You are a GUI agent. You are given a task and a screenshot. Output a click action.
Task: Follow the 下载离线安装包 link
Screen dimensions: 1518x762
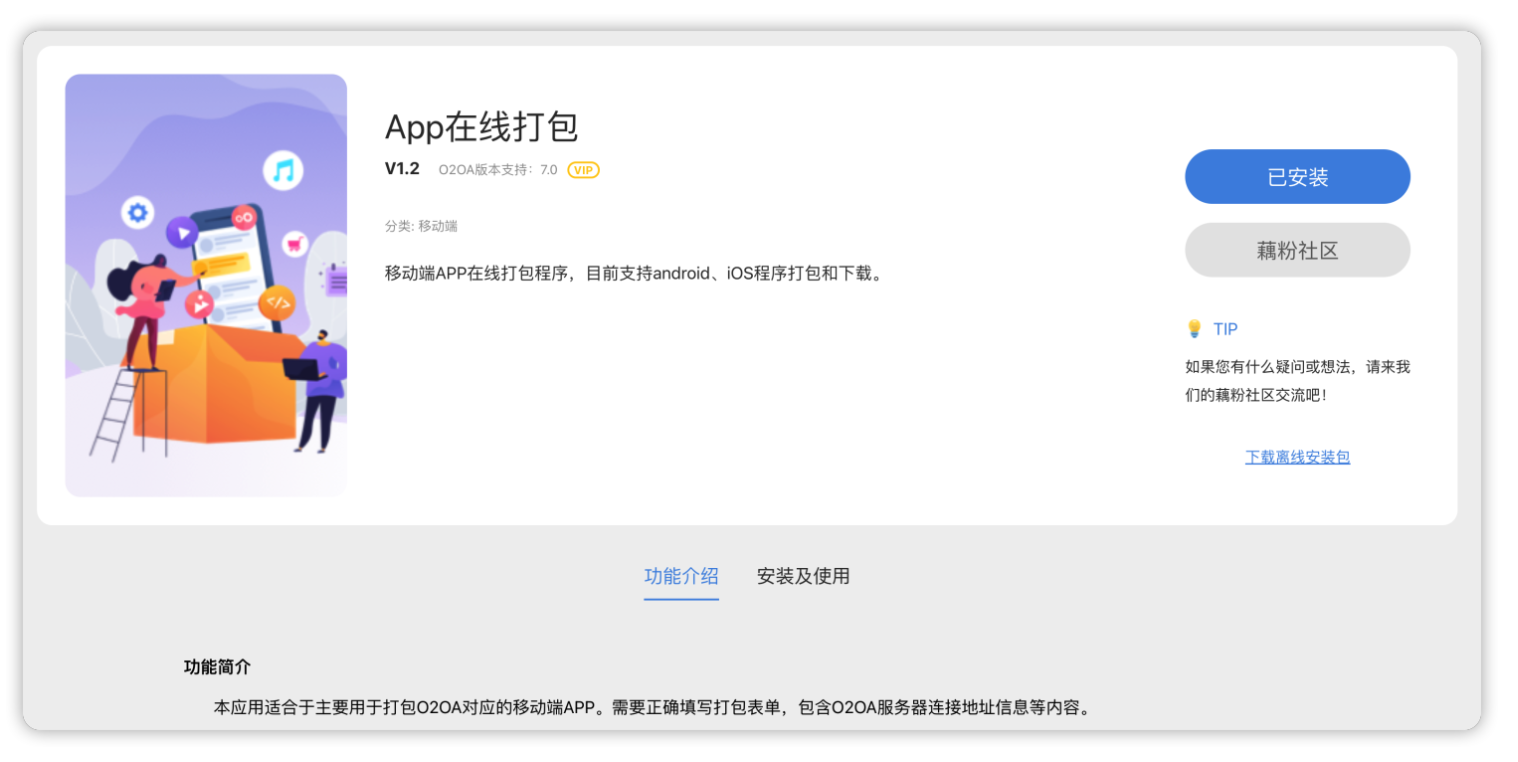pos(1297,457)
